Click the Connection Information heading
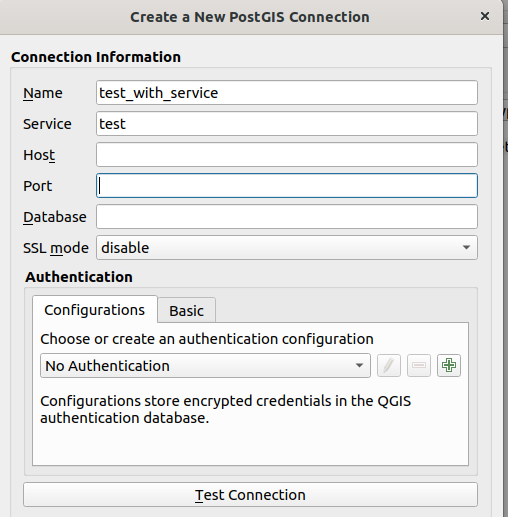This screenshot has width=508, height=517. pyautogui.click(x=96, y=57)
